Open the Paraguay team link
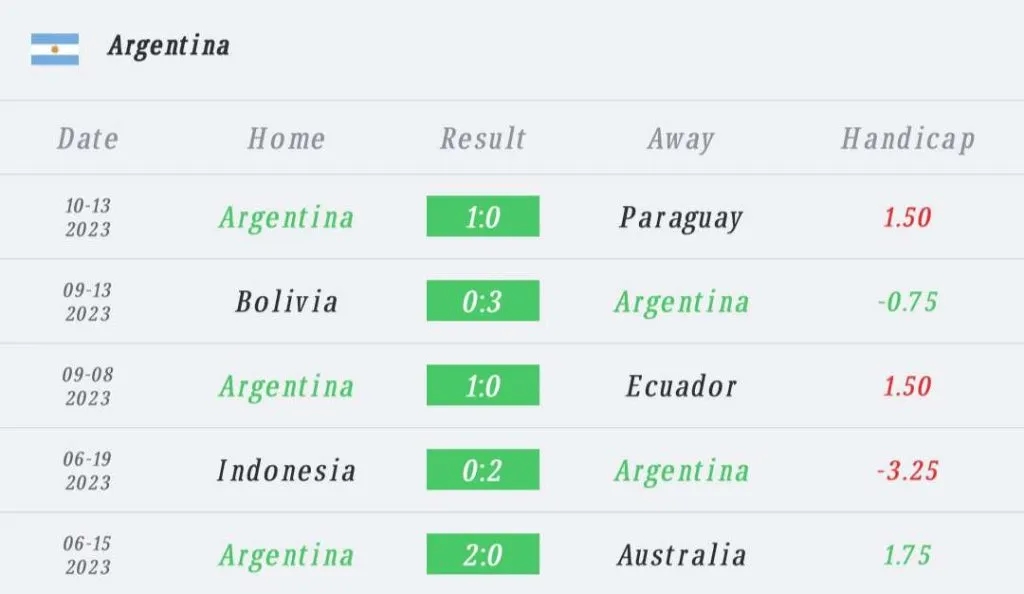 coord(681,217)
